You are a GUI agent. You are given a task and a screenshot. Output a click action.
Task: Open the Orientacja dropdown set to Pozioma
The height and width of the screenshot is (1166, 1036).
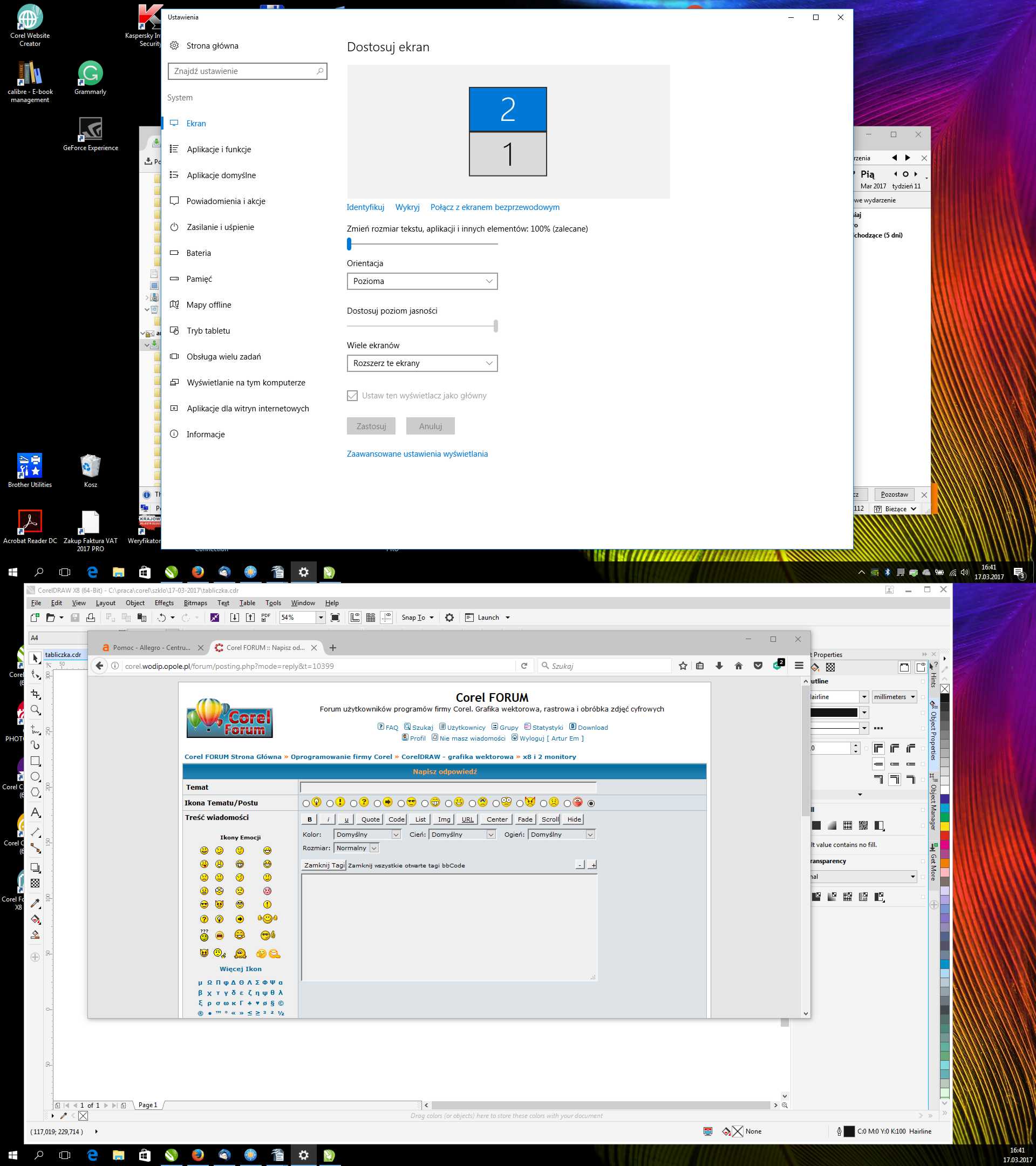(x=422, y=281)
